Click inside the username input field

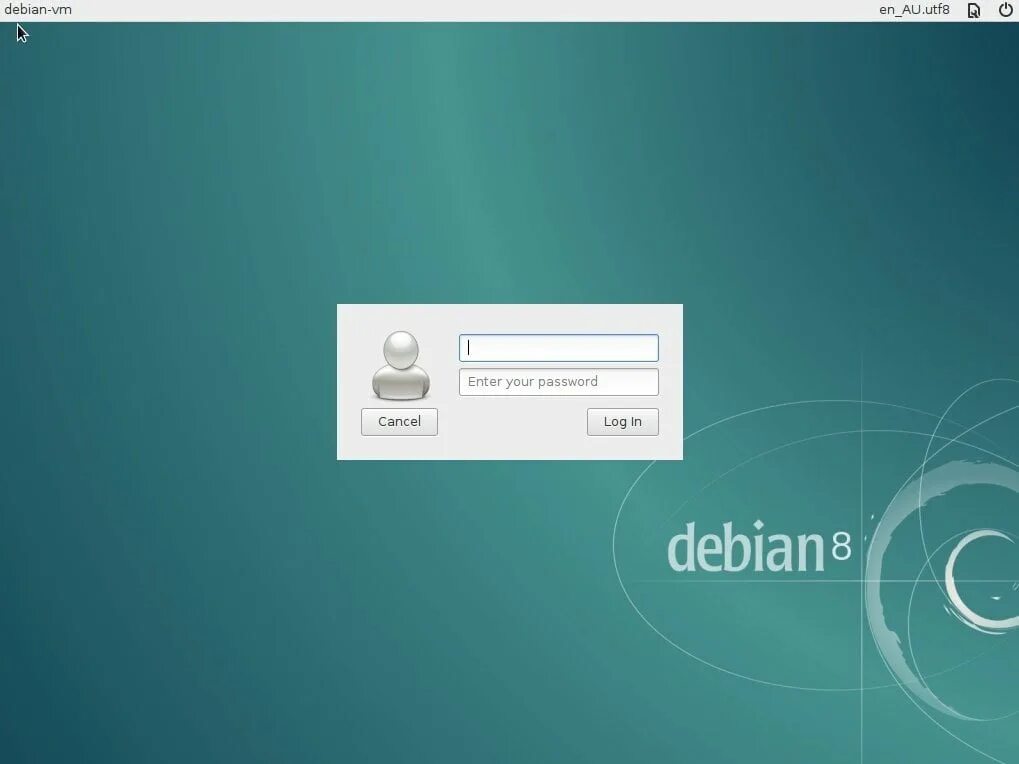[558, 348]
